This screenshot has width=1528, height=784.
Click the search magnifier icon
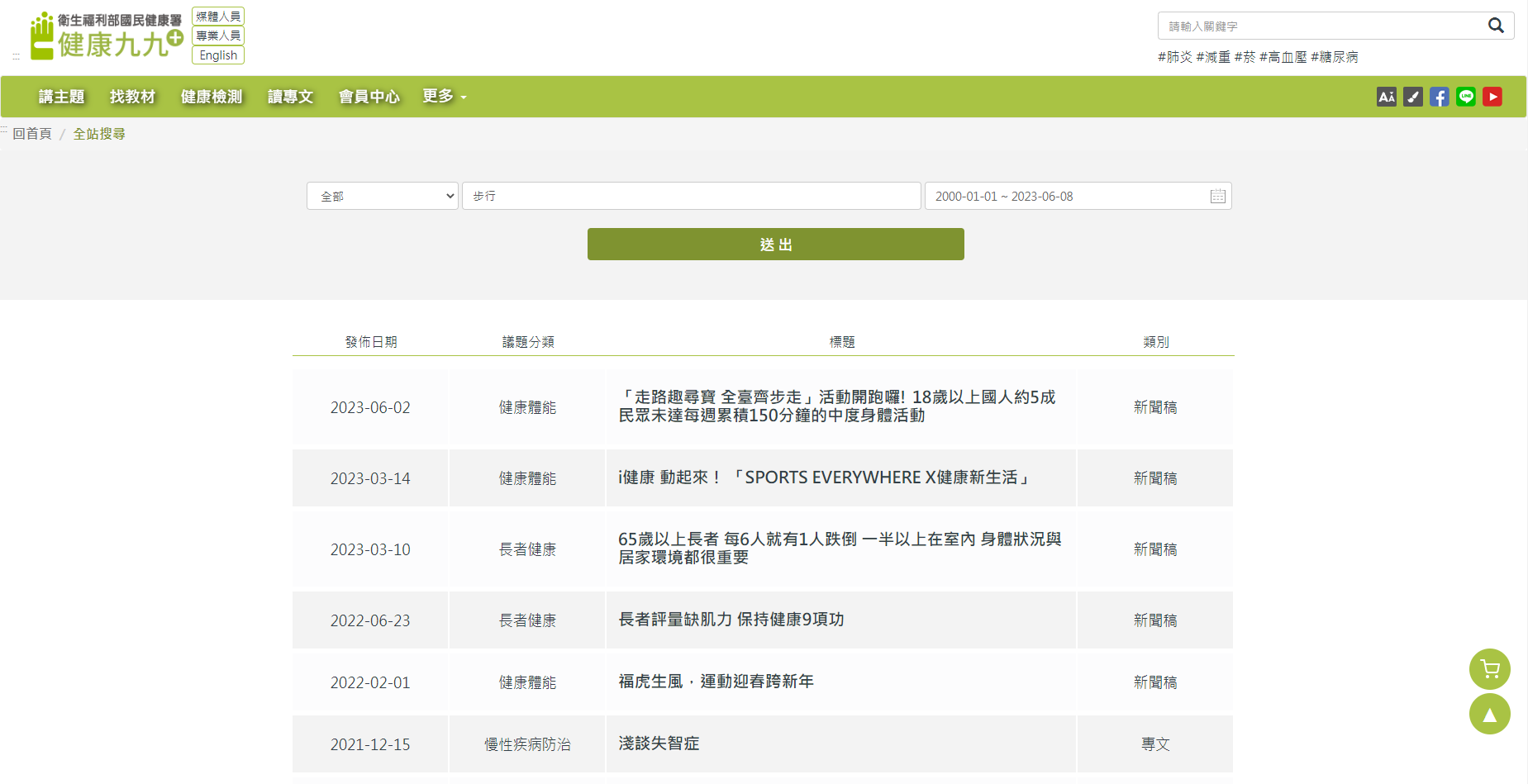(x=1496, y=26)
